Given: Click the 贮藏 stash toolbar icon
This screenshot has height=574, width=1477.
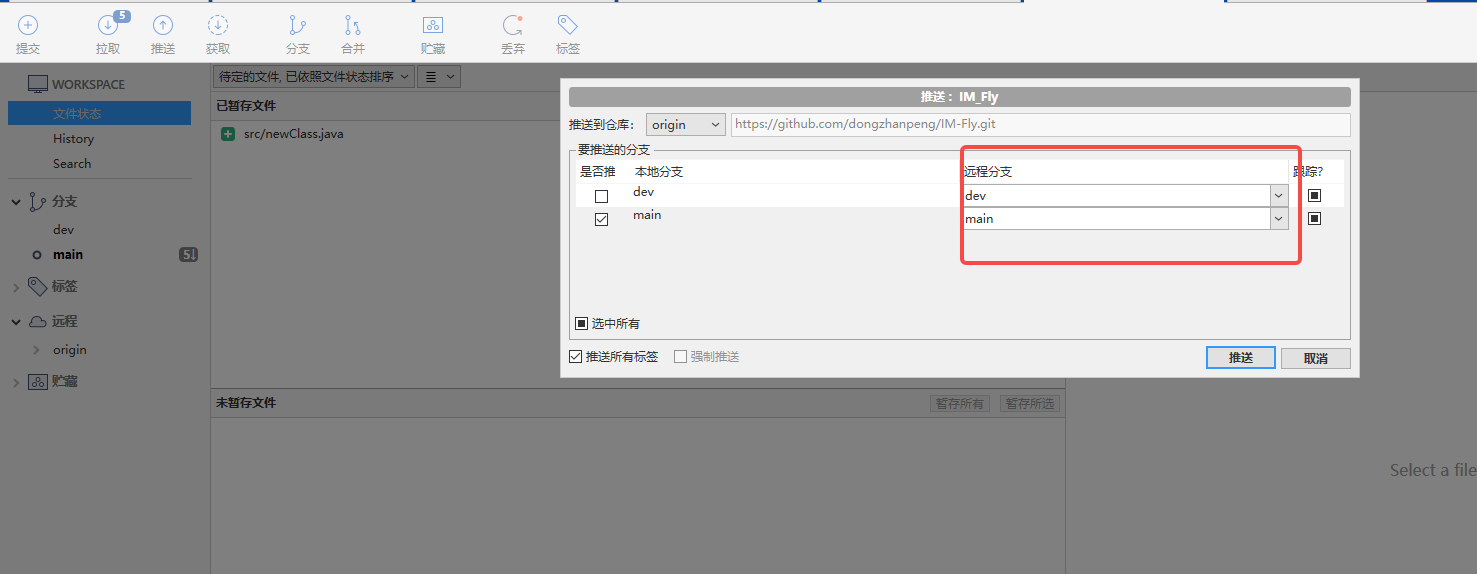Looking at the screenshot, I should 433,26.
